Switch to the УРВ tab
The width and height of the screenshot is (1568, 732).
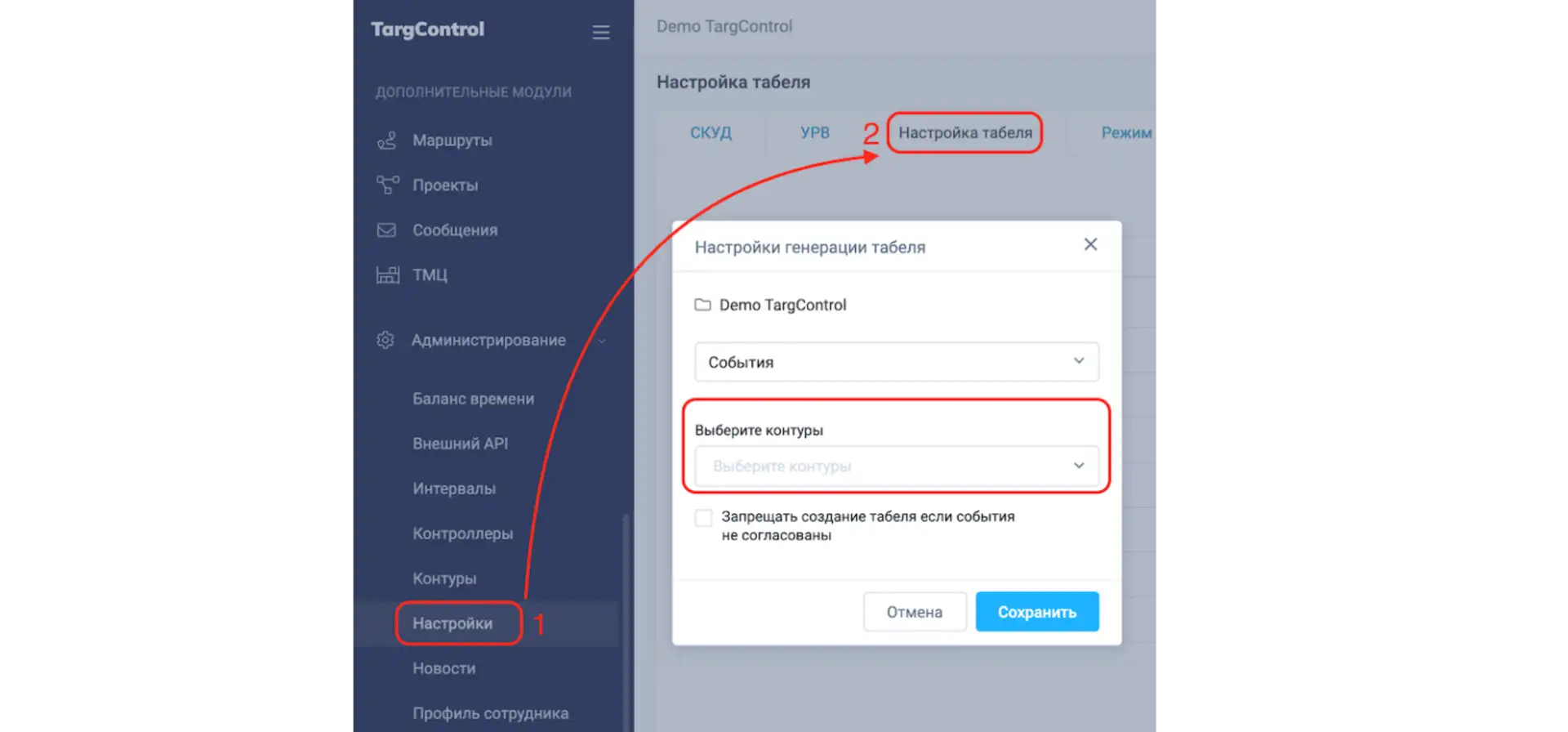click(815, 132)
